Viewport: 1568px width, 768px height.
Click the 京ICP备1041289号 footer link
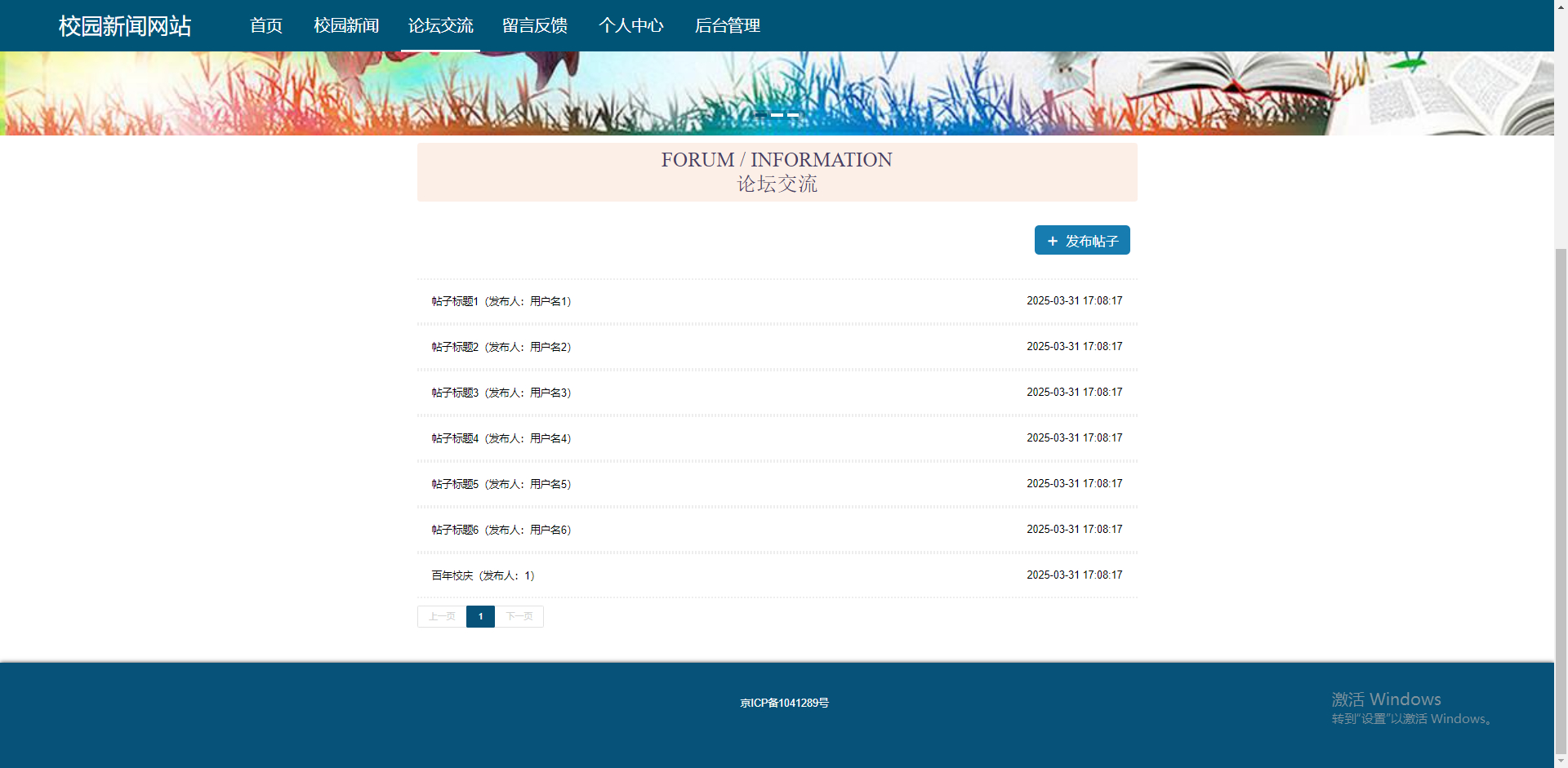pos(782,702)
